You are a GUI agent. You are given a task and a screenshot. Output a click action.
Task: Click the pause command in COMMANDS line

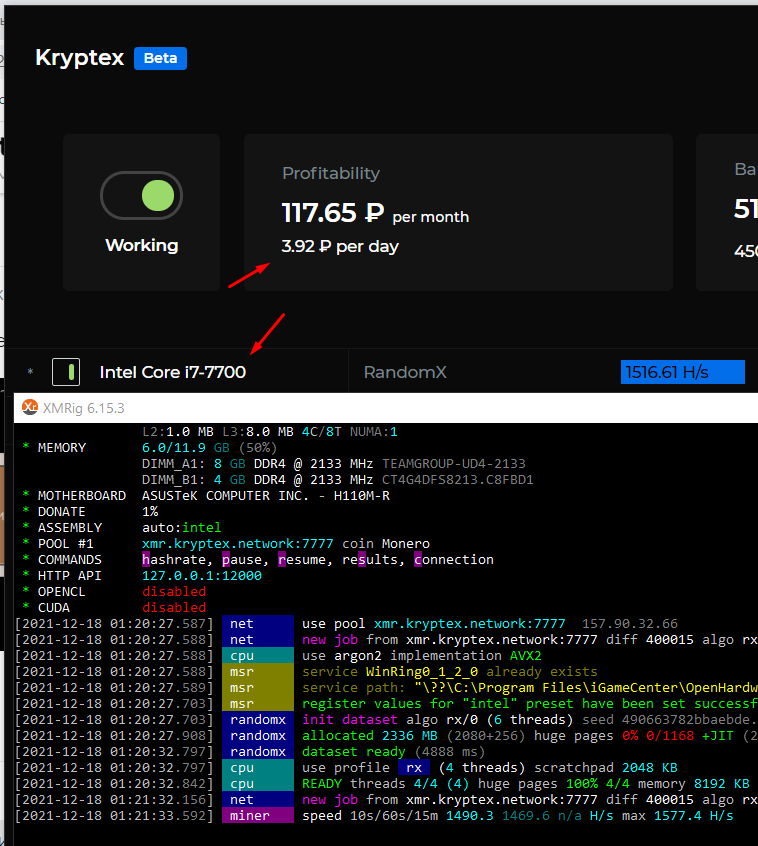click(242, 560)
